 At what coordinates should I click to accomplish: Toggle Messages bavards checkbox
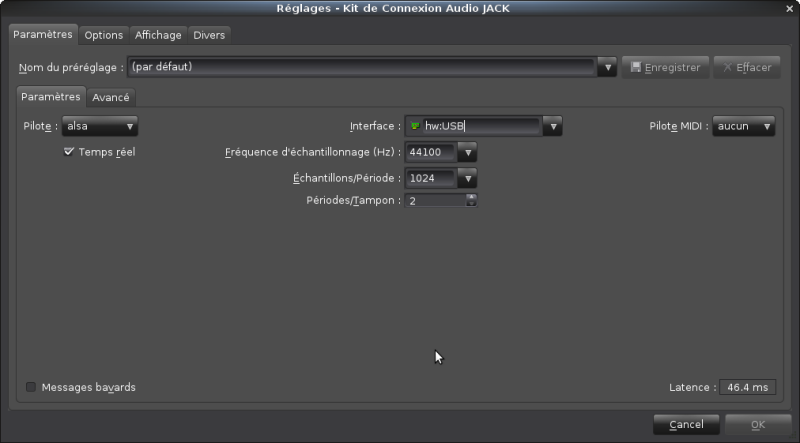pos(31,387)
